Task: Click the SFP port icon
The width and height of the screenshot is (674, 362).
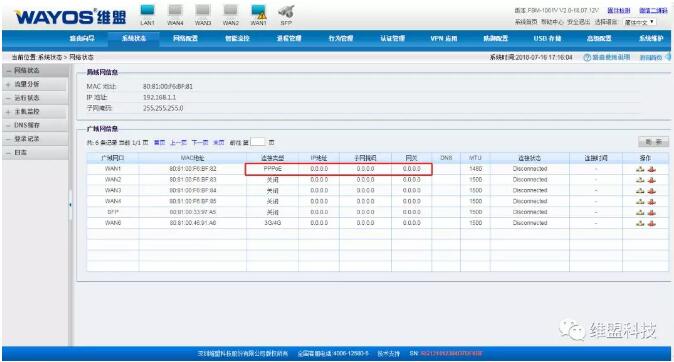Action: click(286, 12)
